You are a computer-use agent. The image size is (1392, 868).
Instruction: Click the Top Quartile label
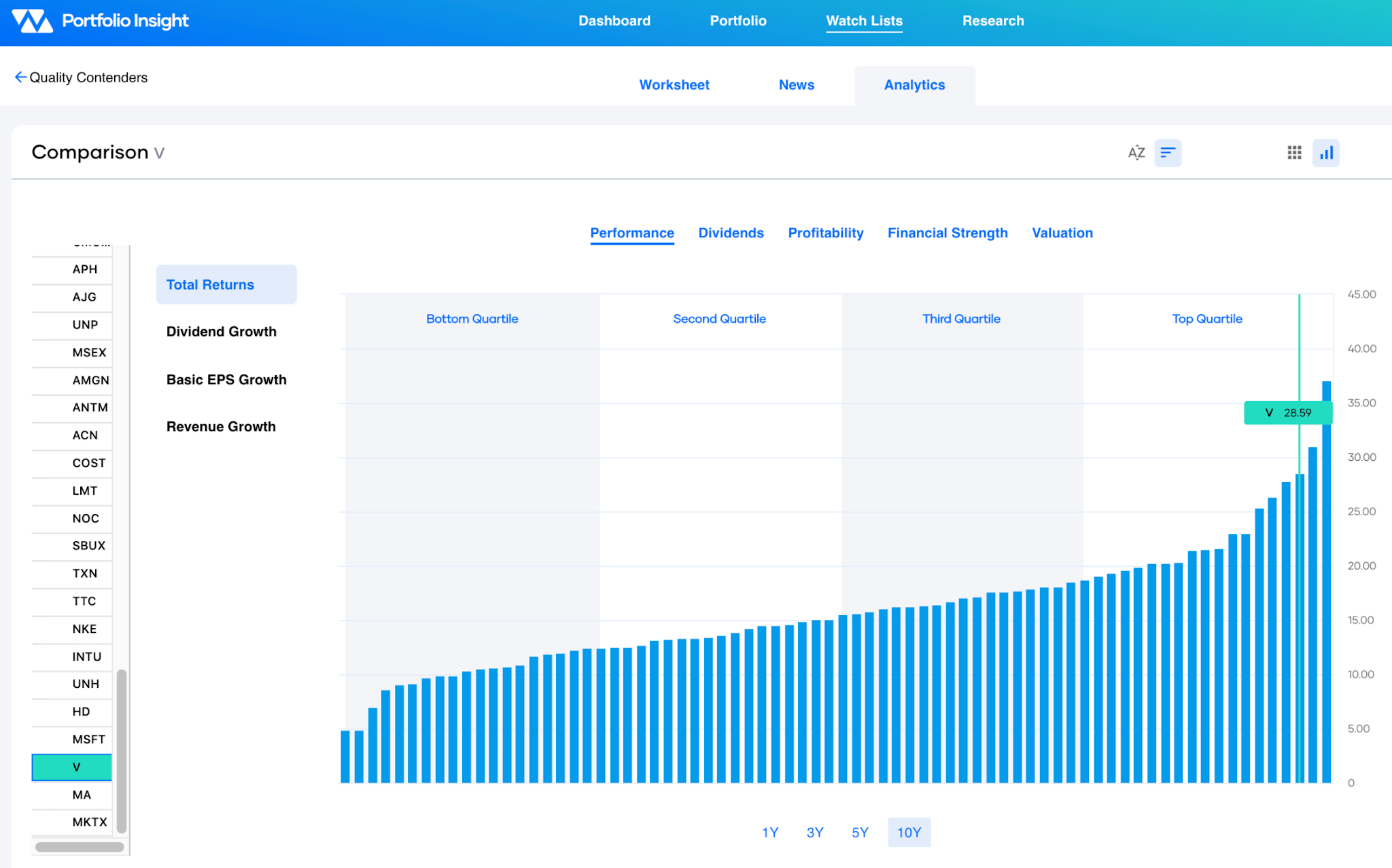coord(1207,319)
